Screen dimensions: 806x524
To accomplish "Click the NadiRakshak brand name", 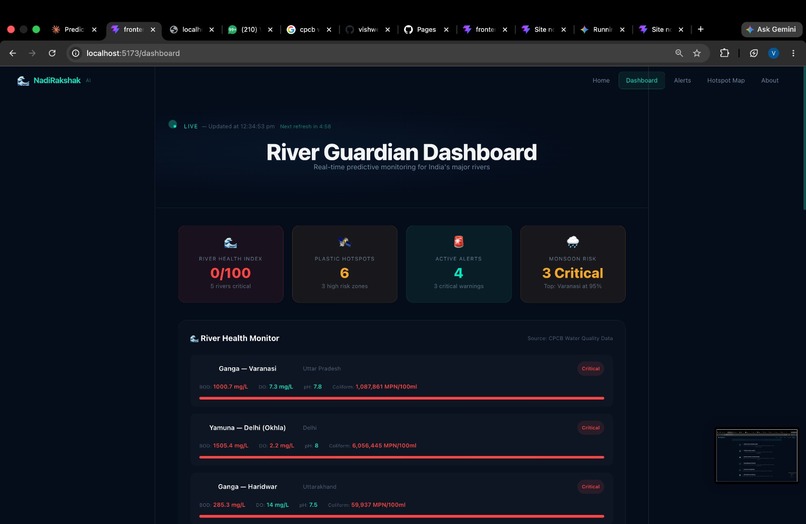I will pos(57,81).
